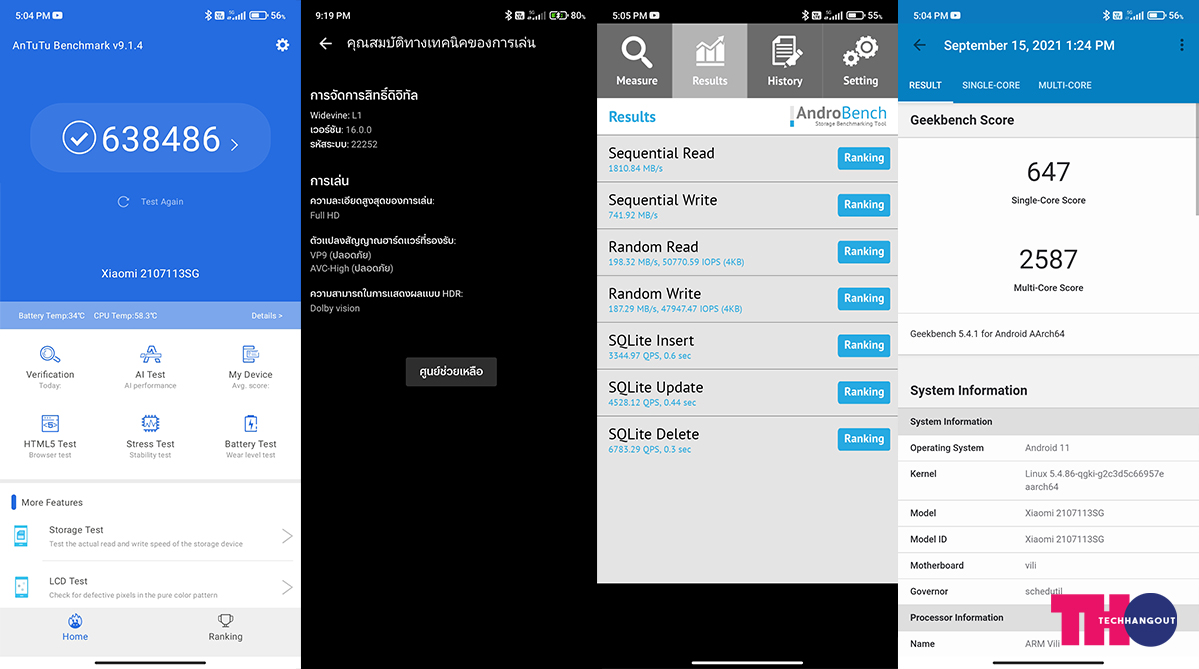Go back in Geekbench result screen

click(920, 45)
